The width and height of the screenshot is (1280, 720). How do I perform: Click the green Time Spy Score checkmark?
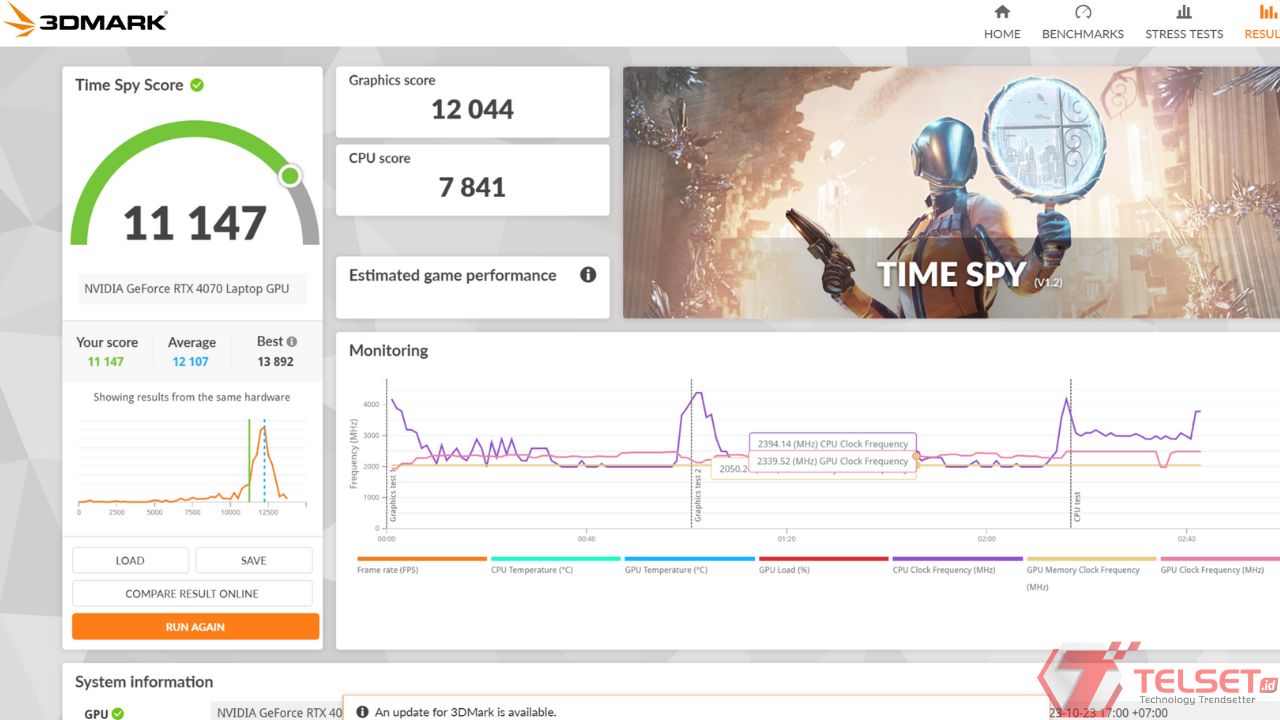click(x=197, y=85)
